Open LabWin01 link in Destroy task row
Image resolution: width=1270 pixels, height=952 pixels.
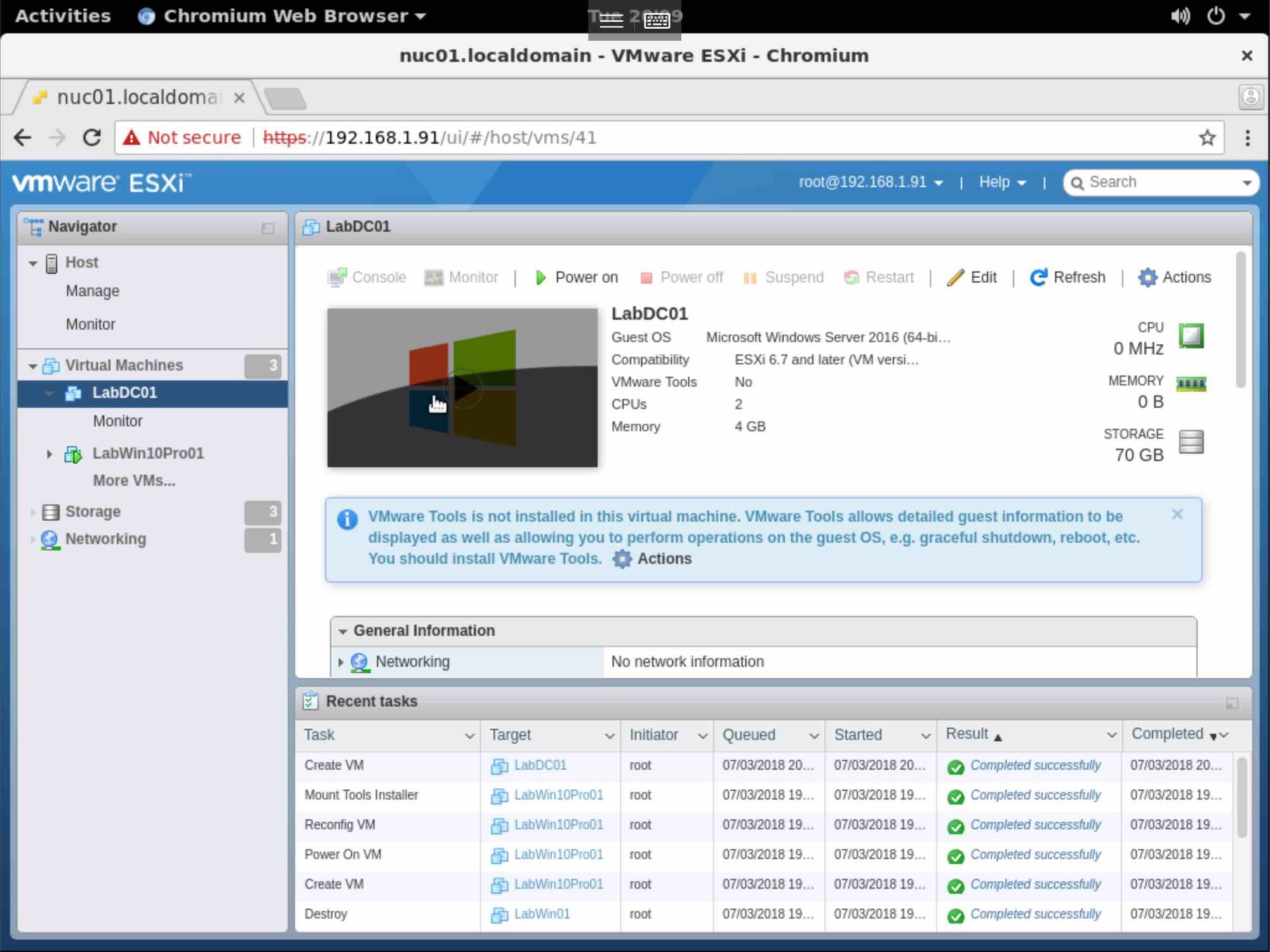click(x=542, y=915)
